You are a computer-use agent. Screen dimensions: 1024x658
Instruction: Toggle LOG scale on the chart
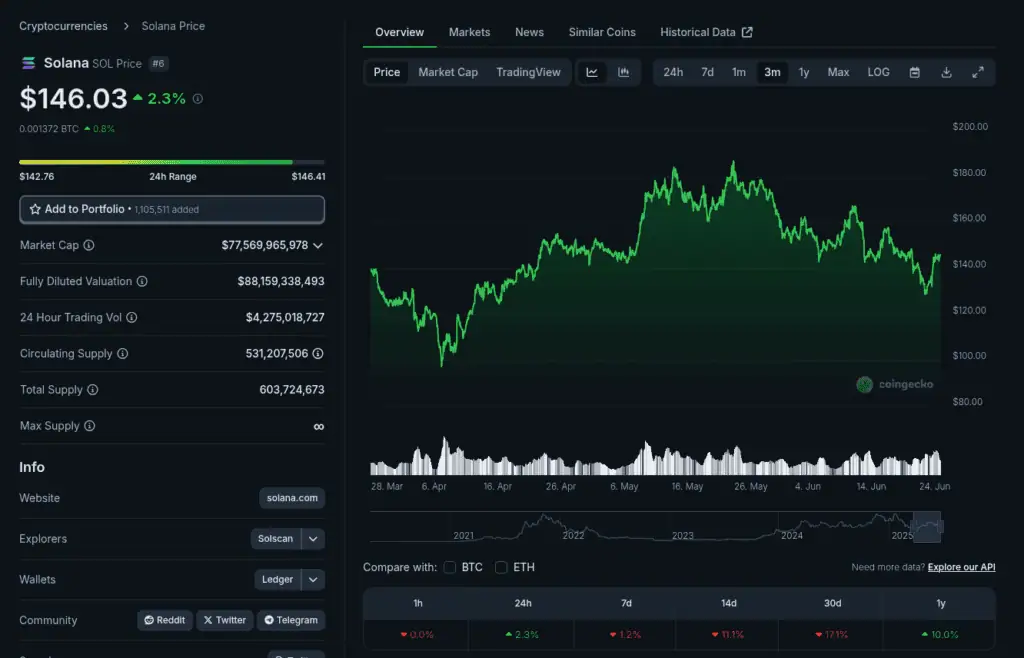click(878, 72)
